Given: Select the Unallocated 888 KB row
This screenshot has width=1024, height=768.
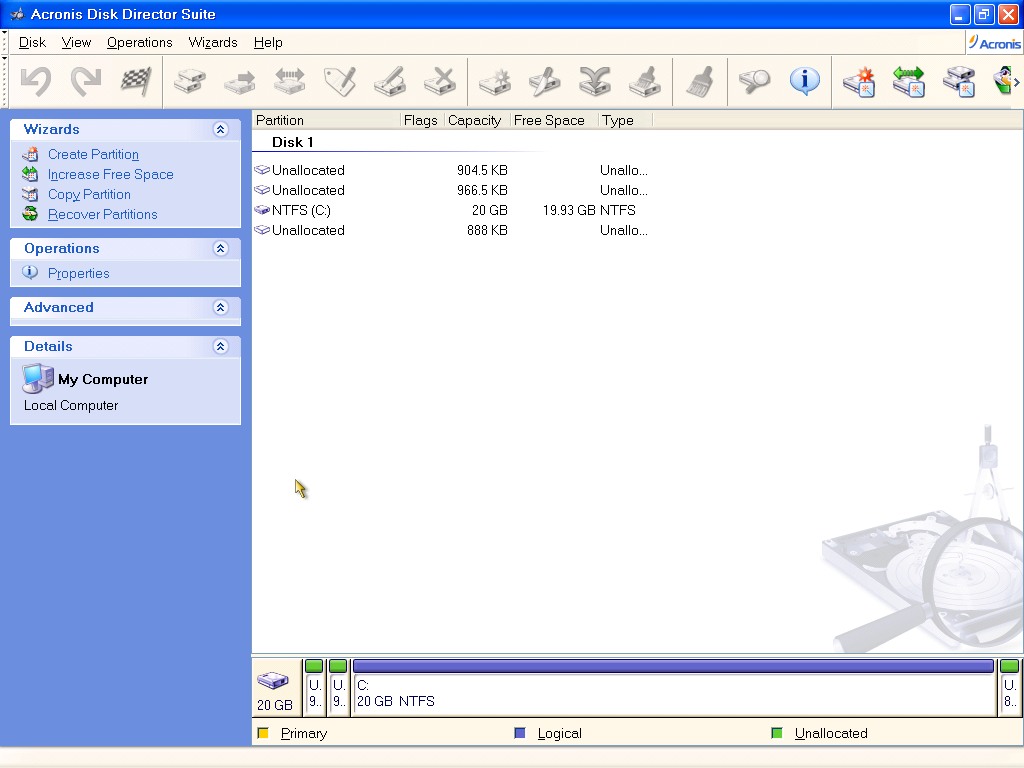Looking at the screenshot, I should pyautogui.click(x=451, y=230).
